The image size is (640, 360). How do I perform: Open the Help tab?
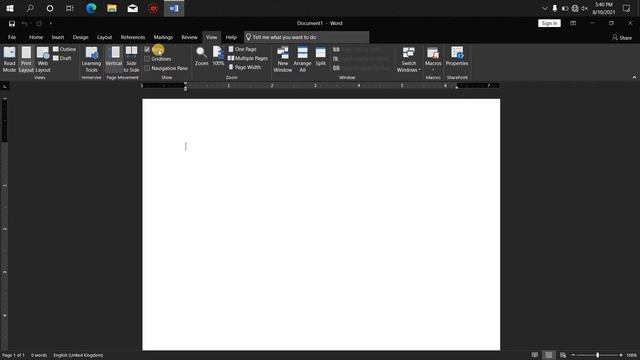point(231,37)
